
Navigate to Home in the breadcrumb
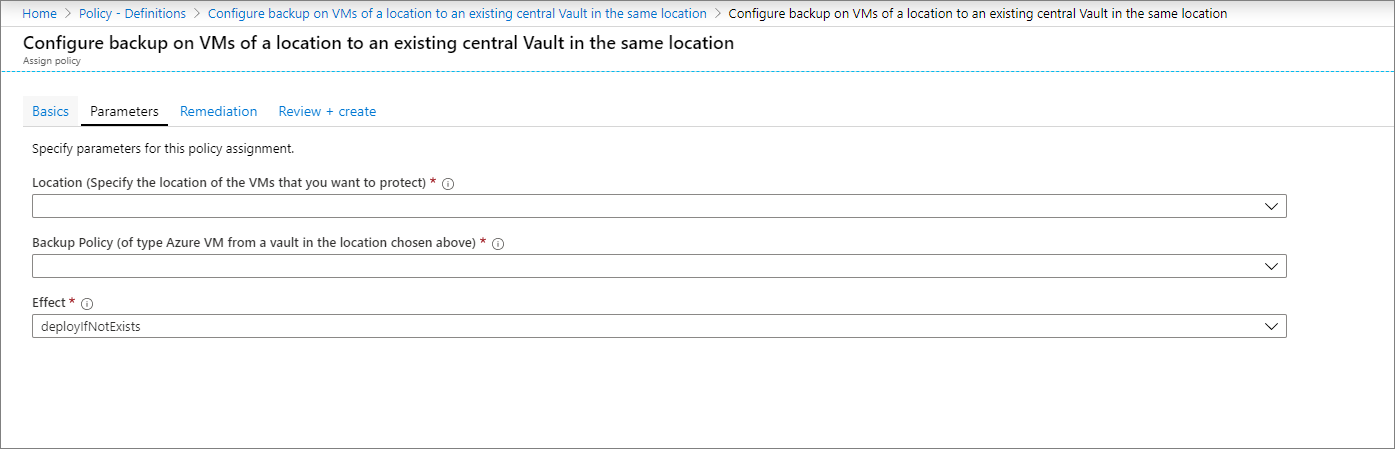click(39, 13)
